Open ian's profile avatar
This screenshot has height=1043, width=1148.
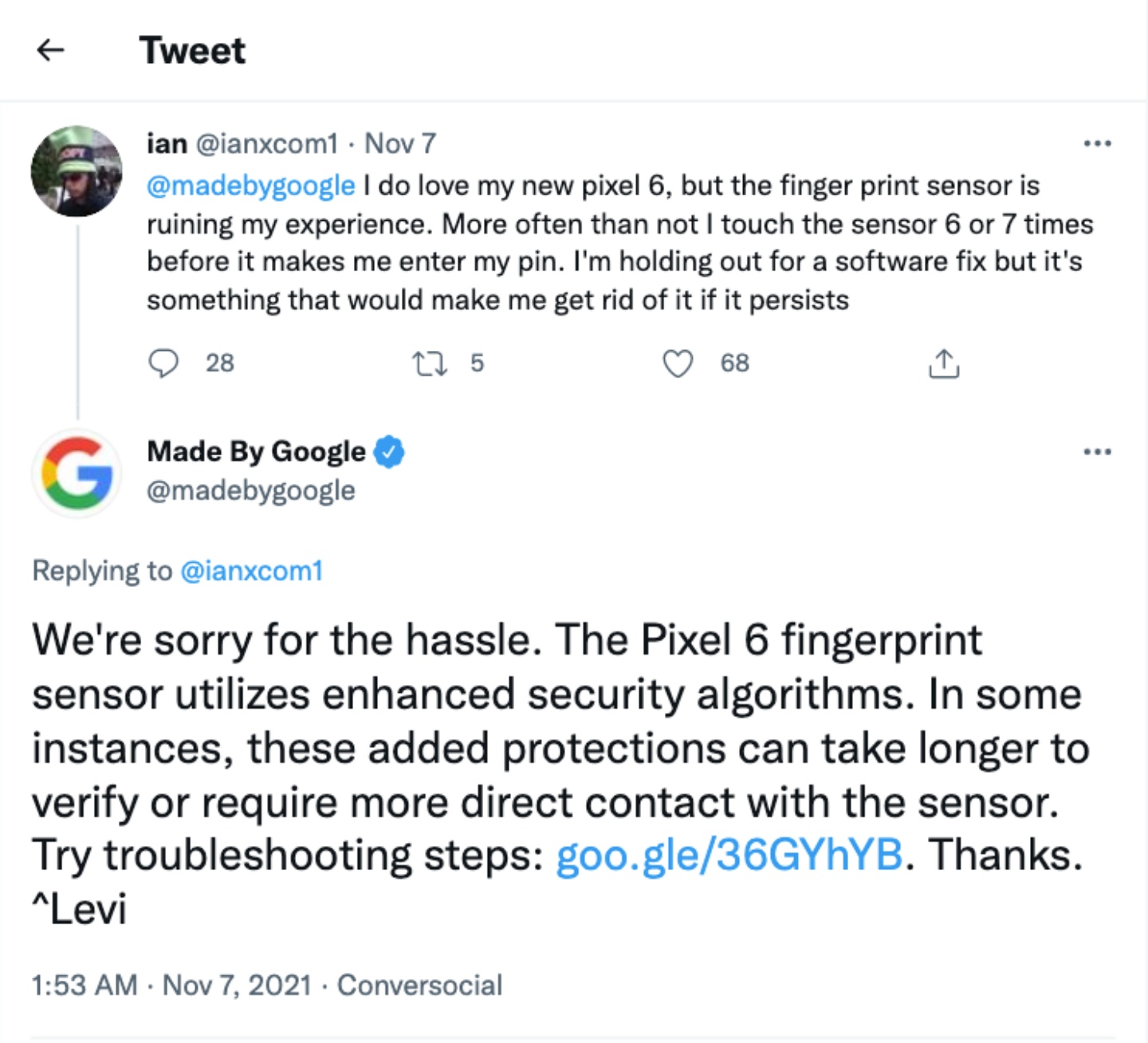pos(77,170)
